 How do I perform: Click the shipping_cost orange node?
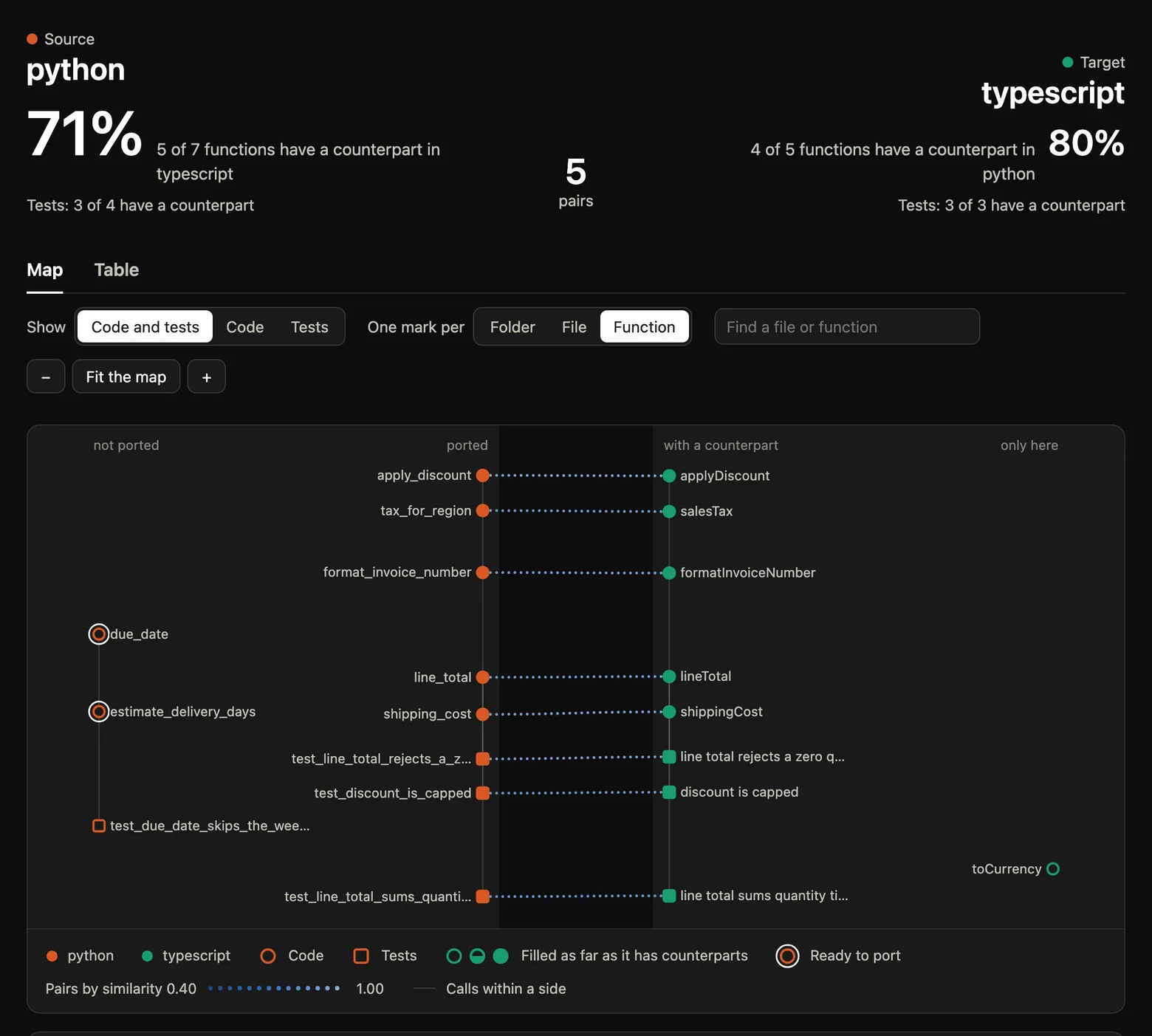pos(483,714)
